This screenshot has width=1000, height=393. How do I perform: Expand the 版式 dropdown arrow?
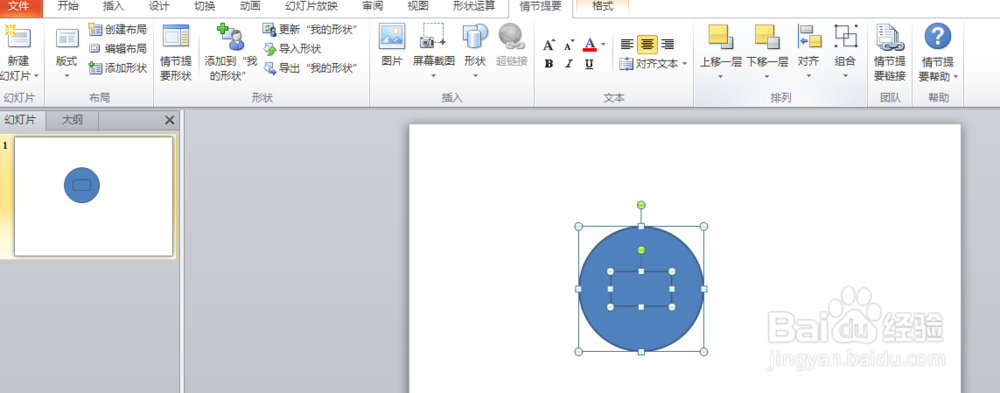pyautogui.click(x=66, y=76)
